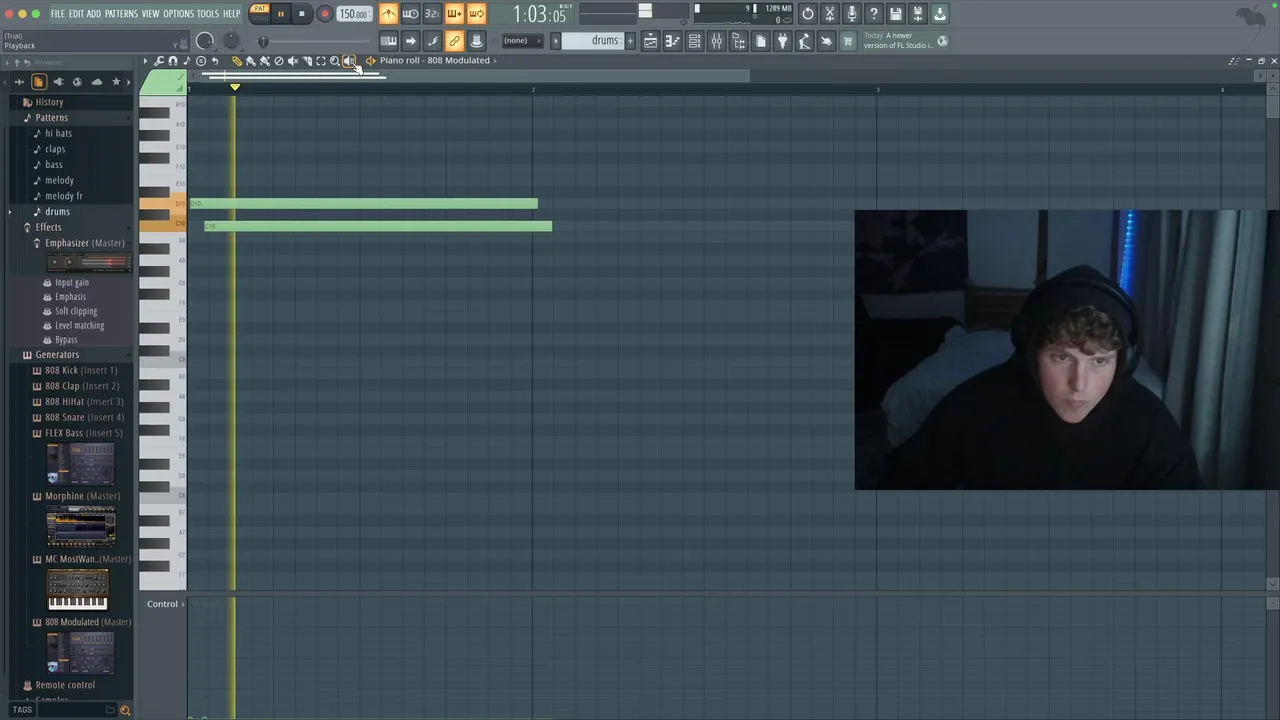Screen dimensions: 1280x720
Task: Select the hi hats pattern
Action: (x=58, y=133)
